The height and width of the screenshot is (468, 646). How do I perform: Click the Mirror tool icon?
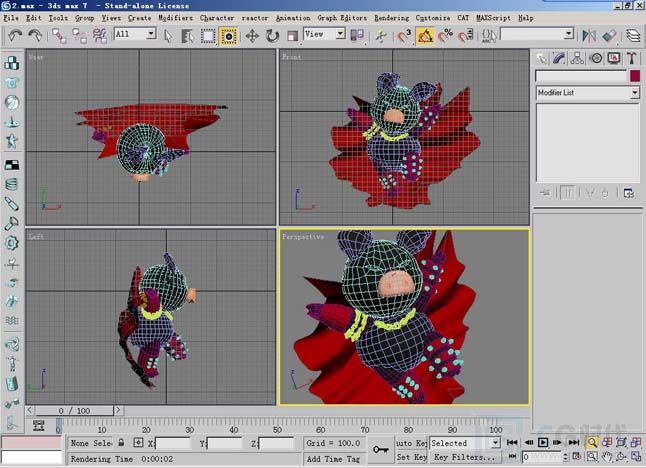[x=589, y=36]
